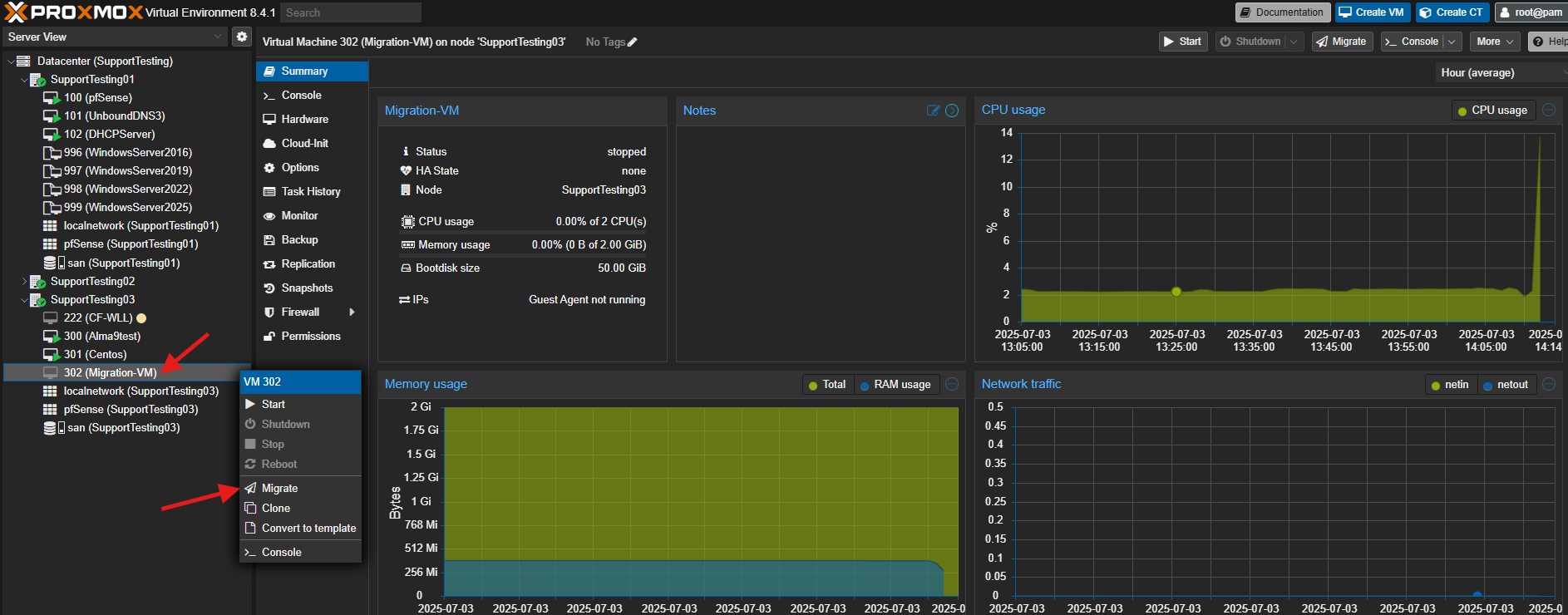The image size is (1568, 615).
Task: Click Create VM button
Action: 1372,12
